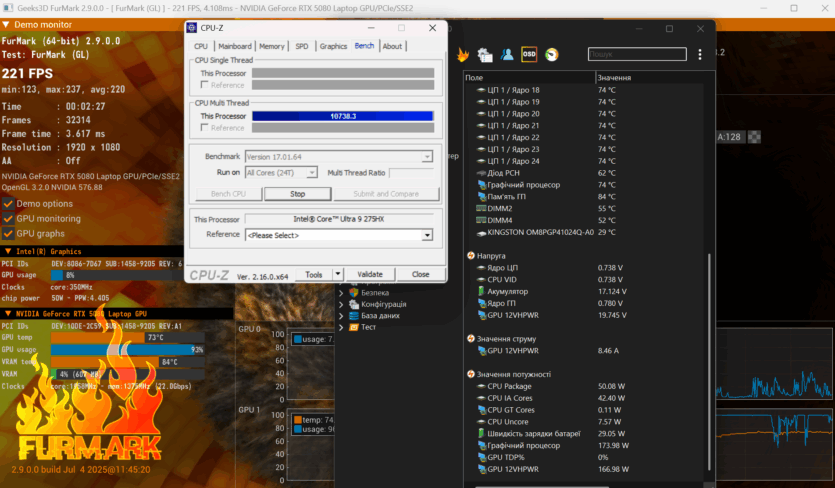
Task: Disable the GPU graphs checkbox
Action: pyautogui.click(x=8, y=233)
